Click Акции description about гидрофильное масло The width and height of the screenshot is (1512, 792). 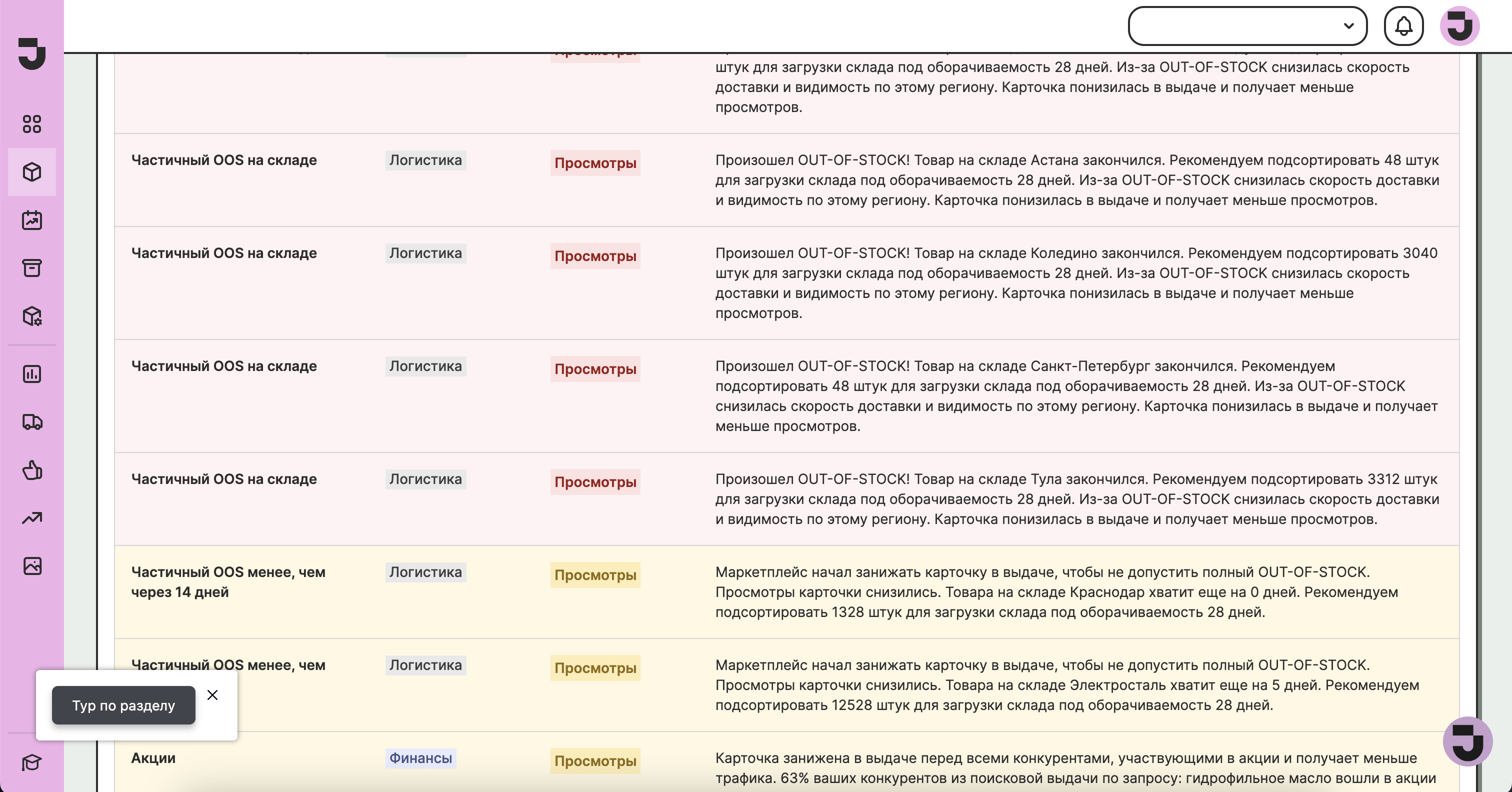tap(1075, 768)
